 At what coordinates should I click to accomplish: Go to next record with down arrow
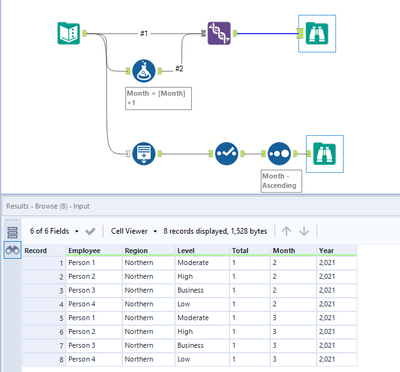click(304, 231)
